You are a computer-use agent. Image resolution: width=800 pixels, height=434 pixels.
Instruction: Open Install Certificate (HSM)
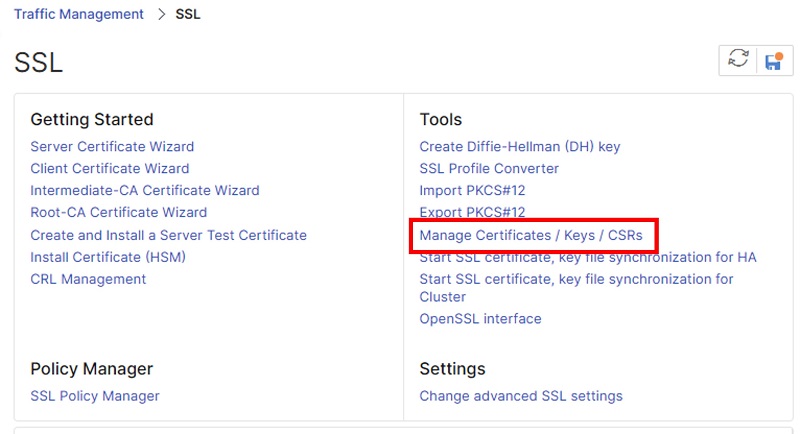(x=108, y=258)
